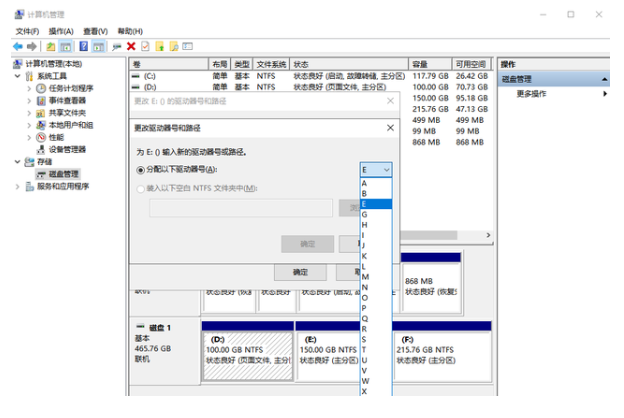The height and width of the screenshot is (418, 624).
Task: Select the 系统工具 tree node
Action: click(52, 76)
